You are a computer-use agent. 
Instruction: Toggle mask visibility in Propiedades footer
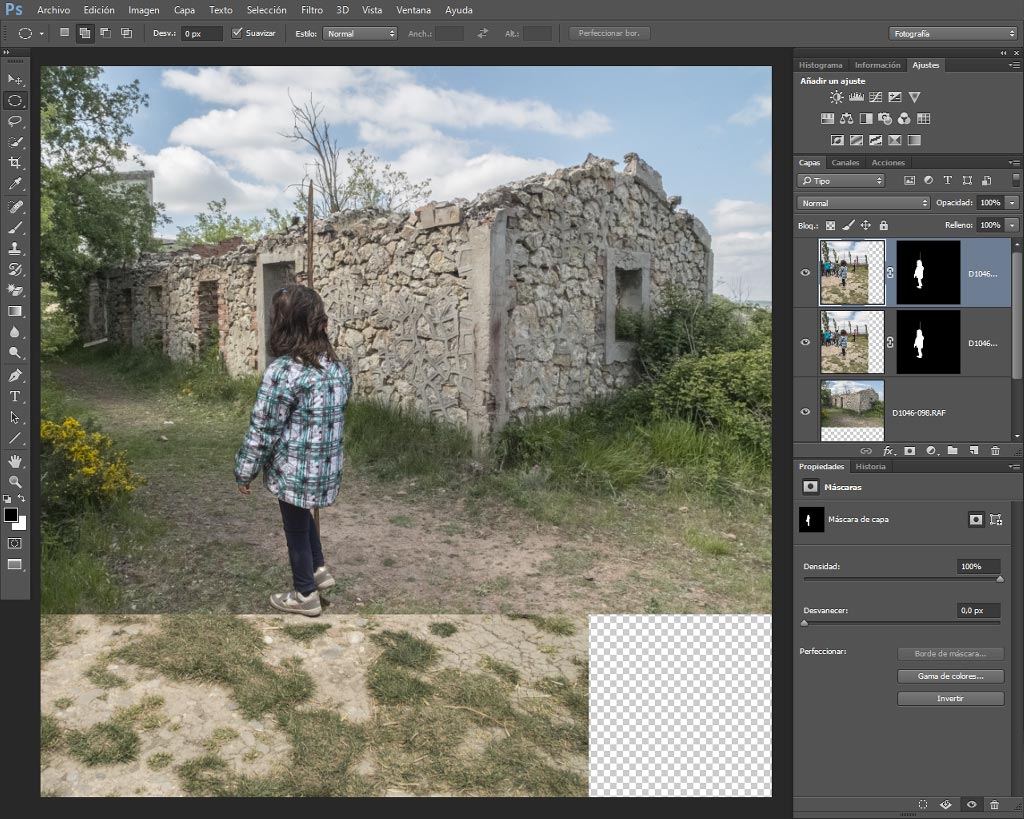(x=971, y=805)
